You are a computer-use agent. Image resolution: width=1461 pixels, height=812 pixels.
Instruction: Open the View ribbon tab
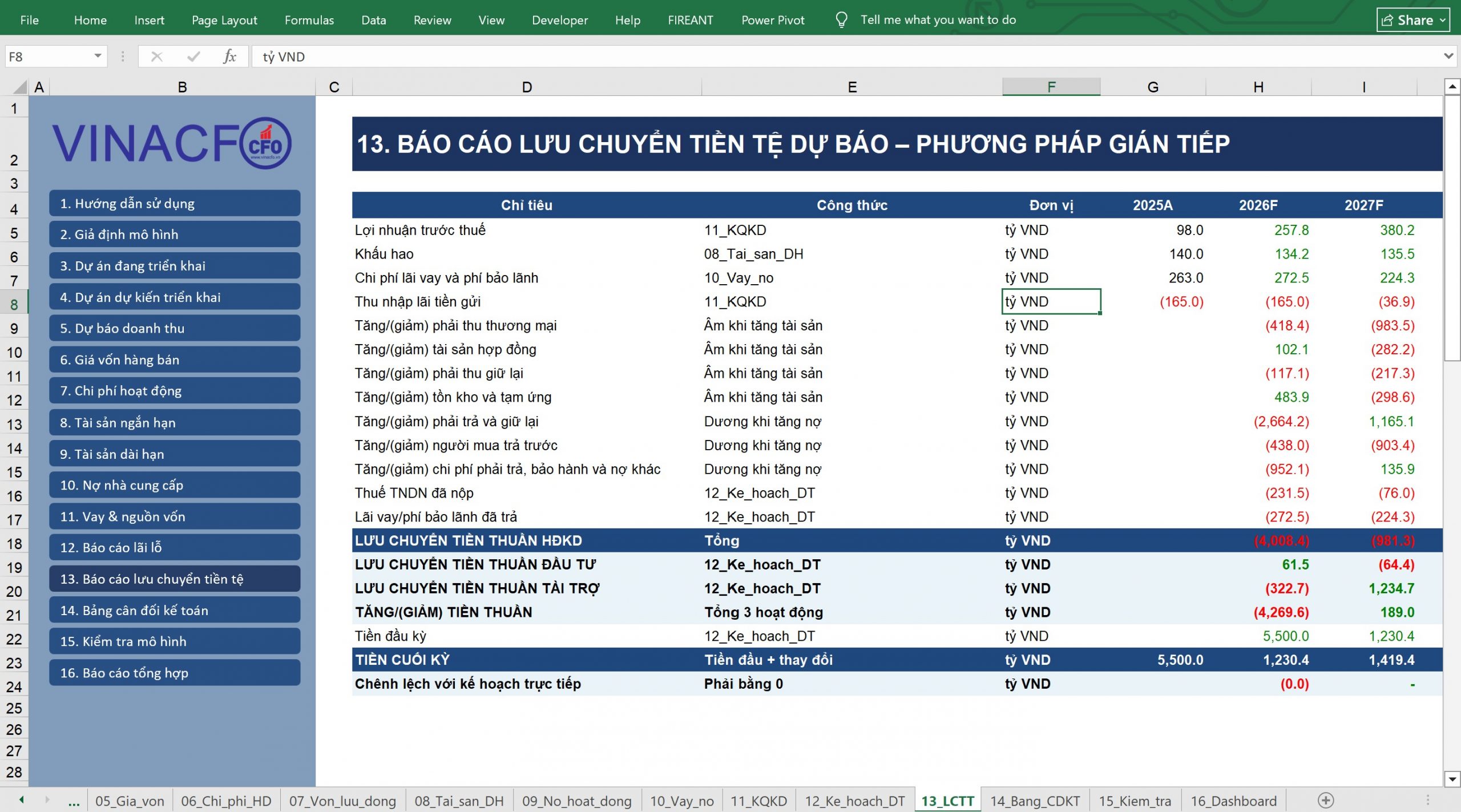(x=491, y=20)
